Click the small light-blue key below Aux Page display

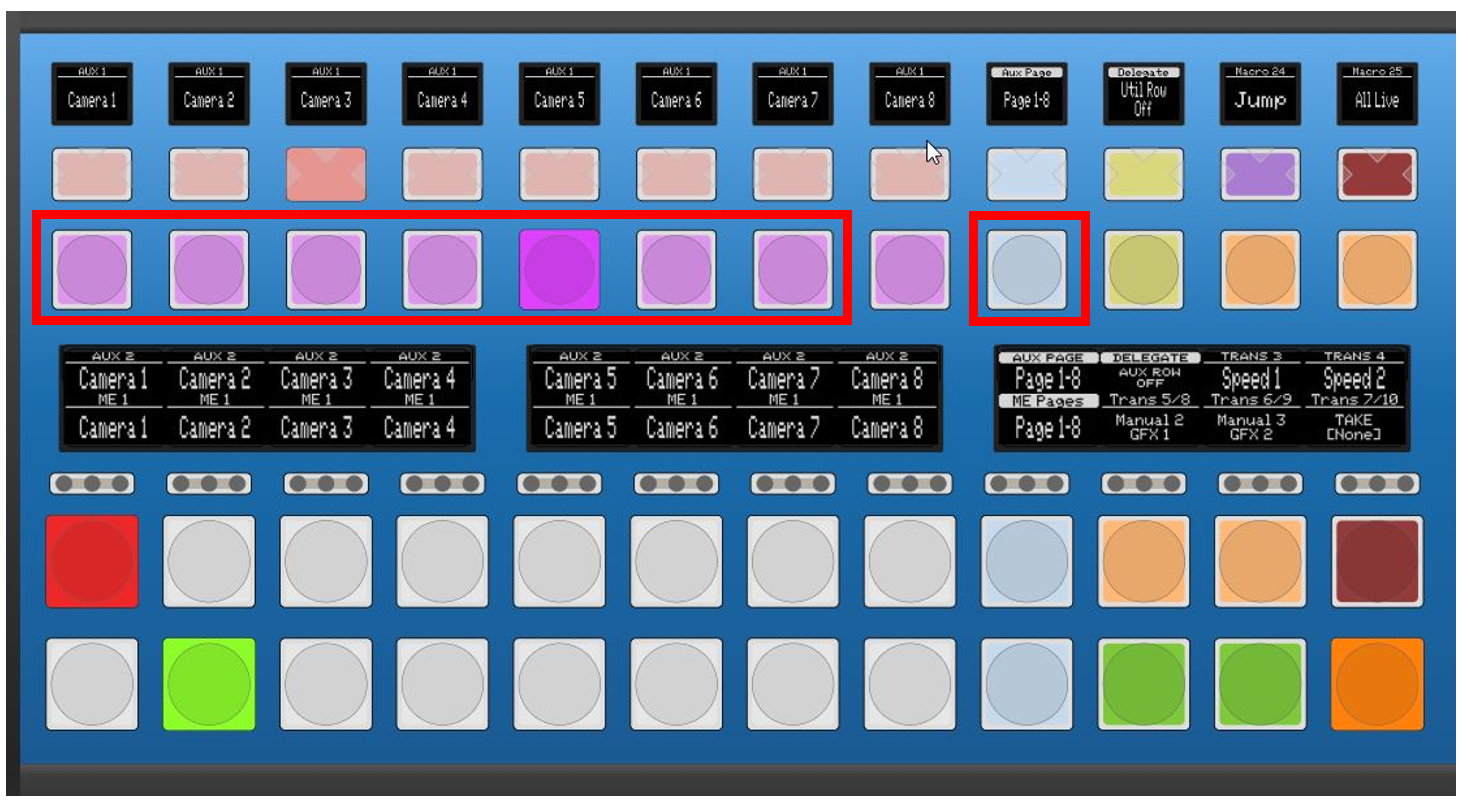point(1027,175)
